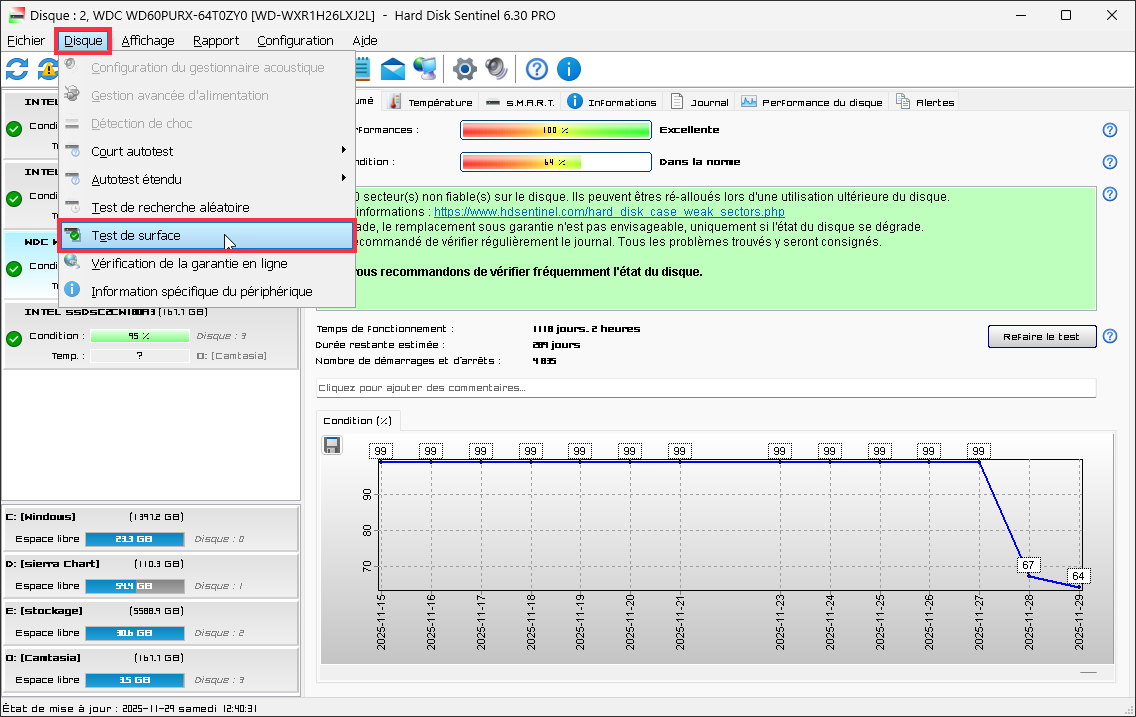Click the question mark help toolbar icon

(537, 69)
